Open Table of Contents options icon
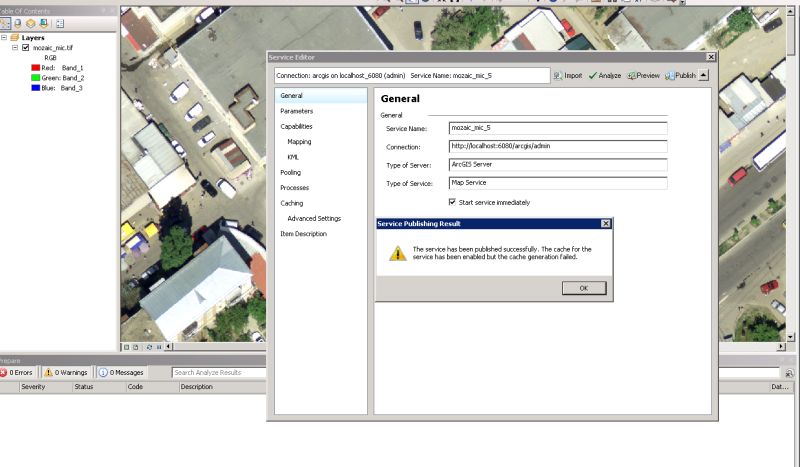 (x=60, y=23)
